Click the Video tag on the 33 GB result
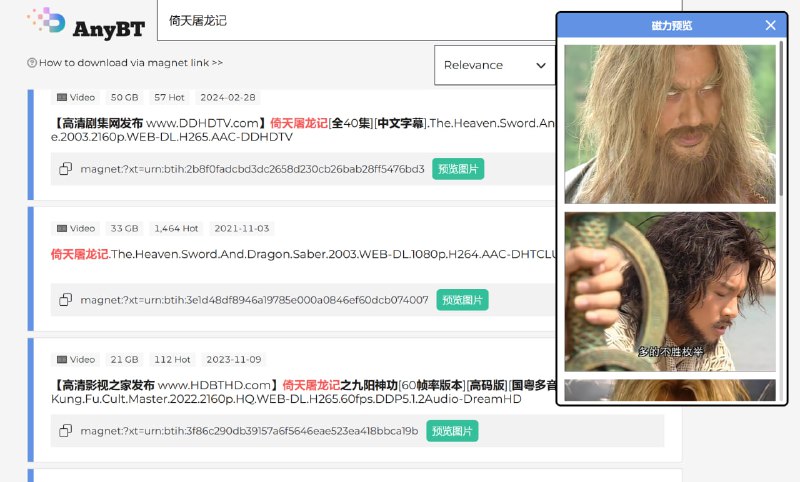The image size is (800, 482). 76,229
